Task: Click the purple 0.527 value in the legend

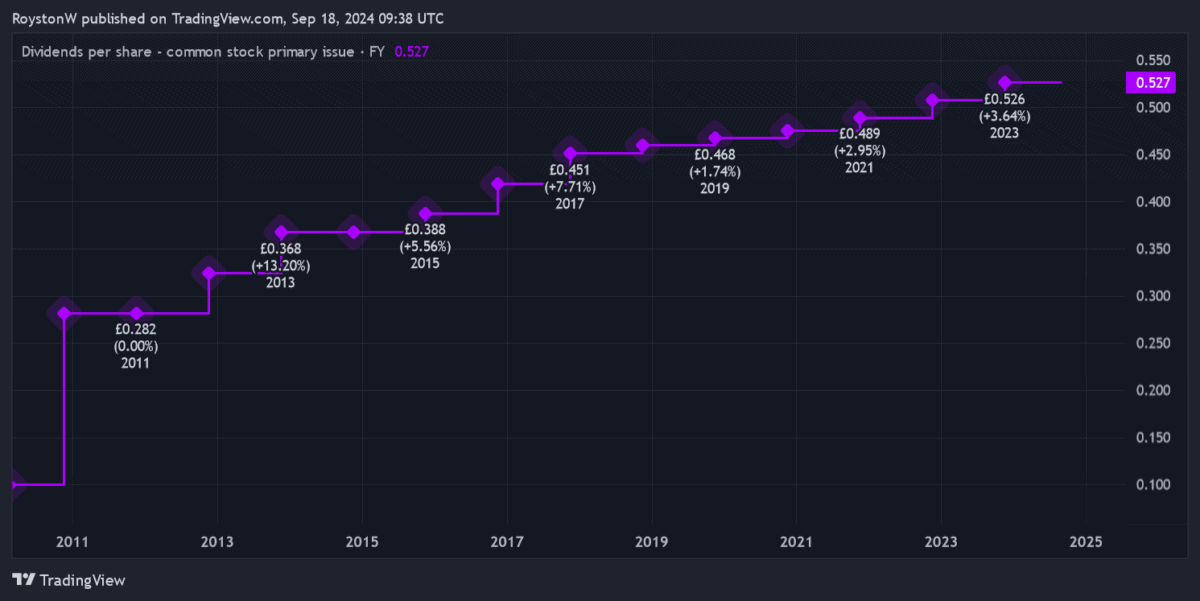Action: coord(412,52)
